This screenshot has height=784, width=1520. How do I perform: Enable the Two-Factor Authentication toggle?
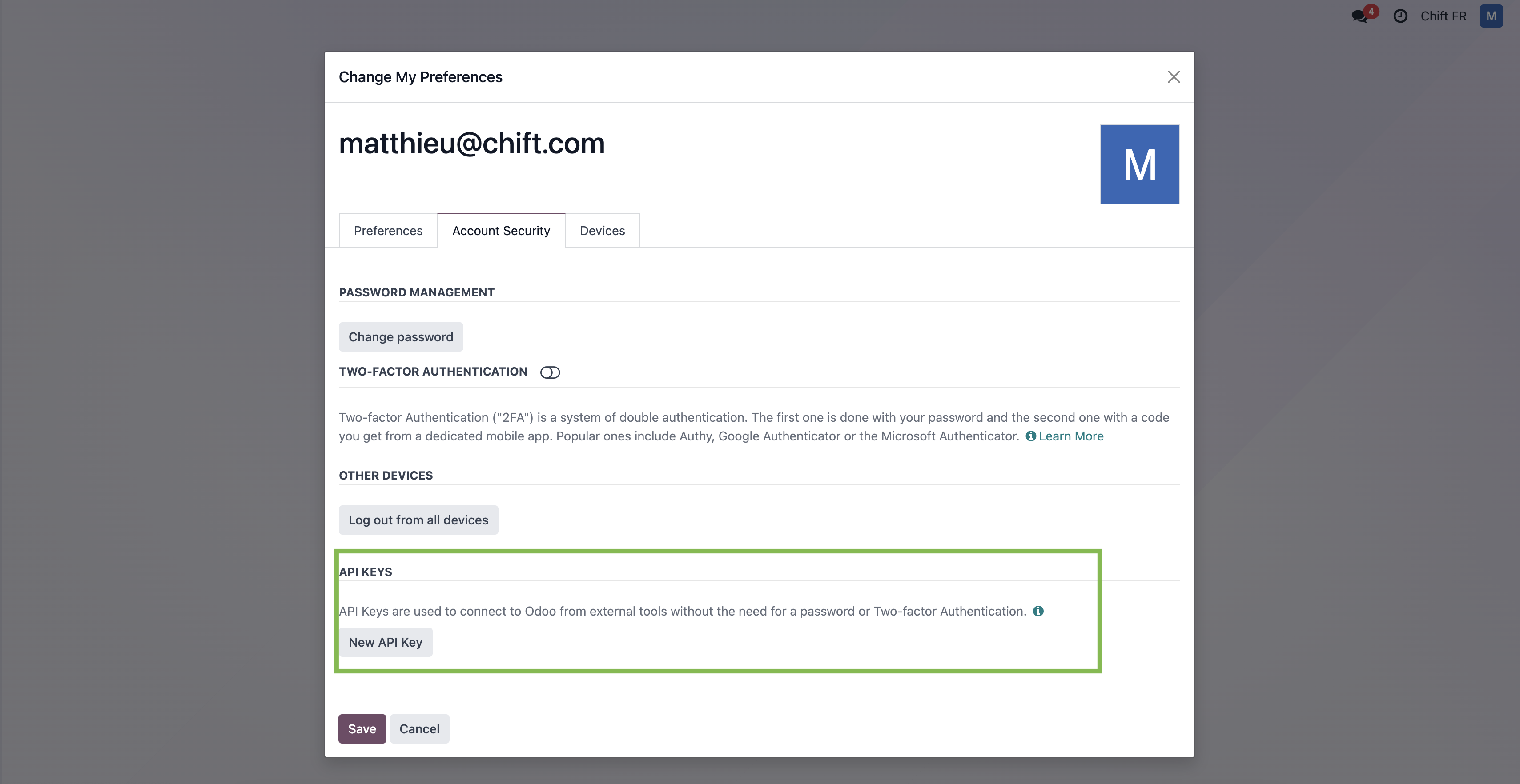pyautogui.click(x=550, y=372)
